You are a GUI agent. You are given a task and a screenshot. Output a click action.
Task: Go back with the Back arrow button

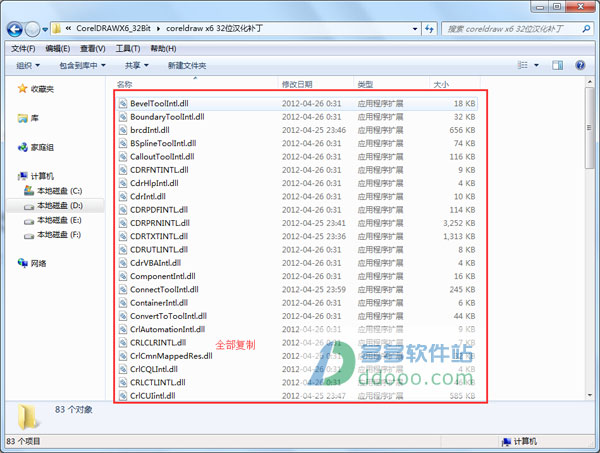[x=15, y=29]
